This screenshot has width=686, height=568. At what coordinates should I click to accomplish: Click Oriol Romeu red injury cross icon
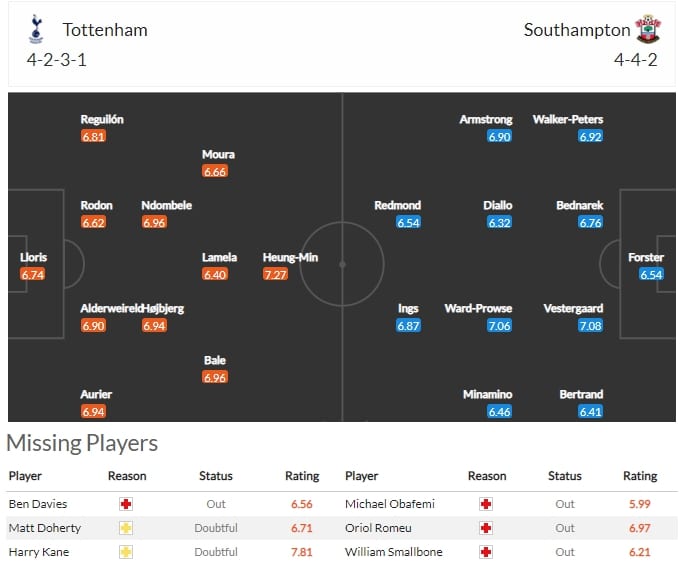[x=486, y=528]
